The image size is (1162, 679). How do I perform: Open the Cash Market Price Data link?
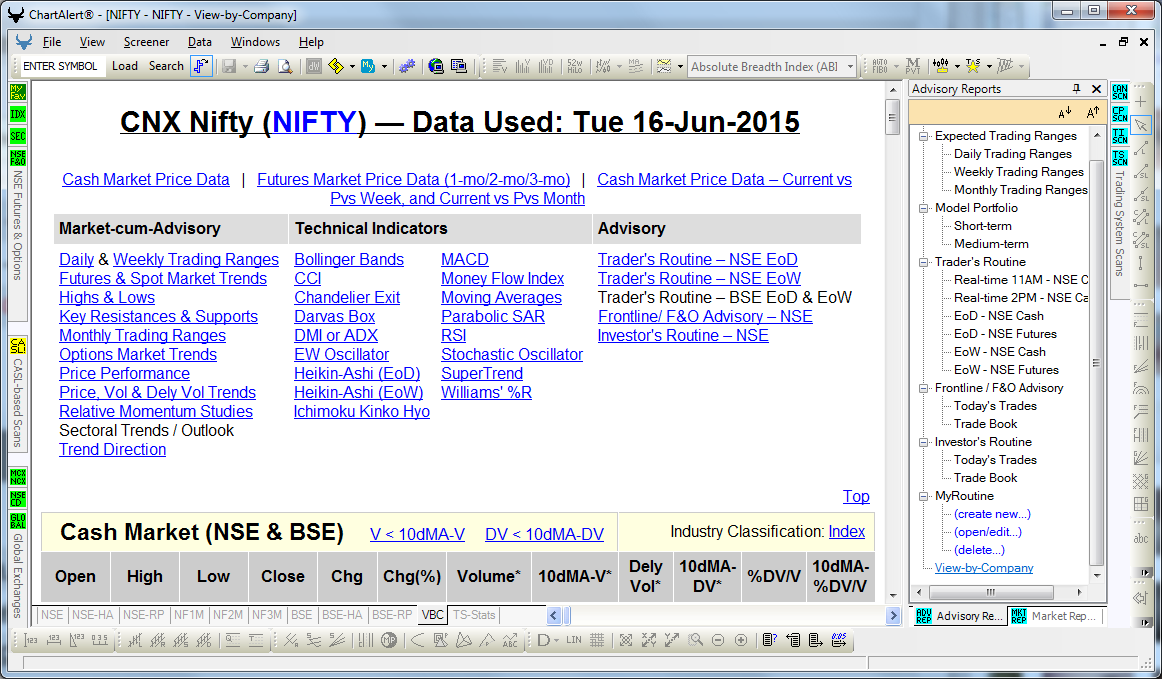pyautogui.click(x=146, y=179)
